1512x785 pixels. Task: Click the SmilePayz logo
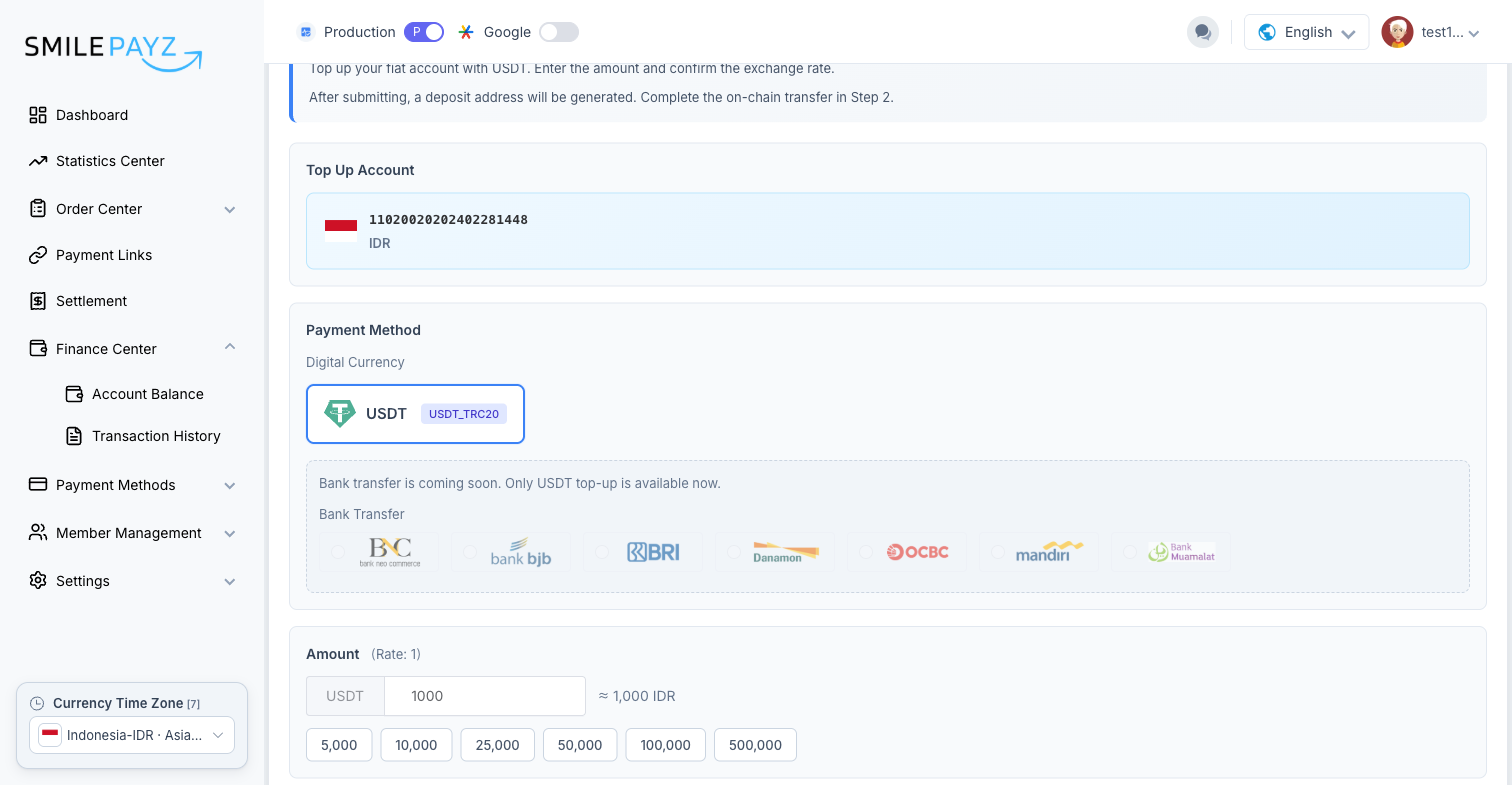click(113, 52)
